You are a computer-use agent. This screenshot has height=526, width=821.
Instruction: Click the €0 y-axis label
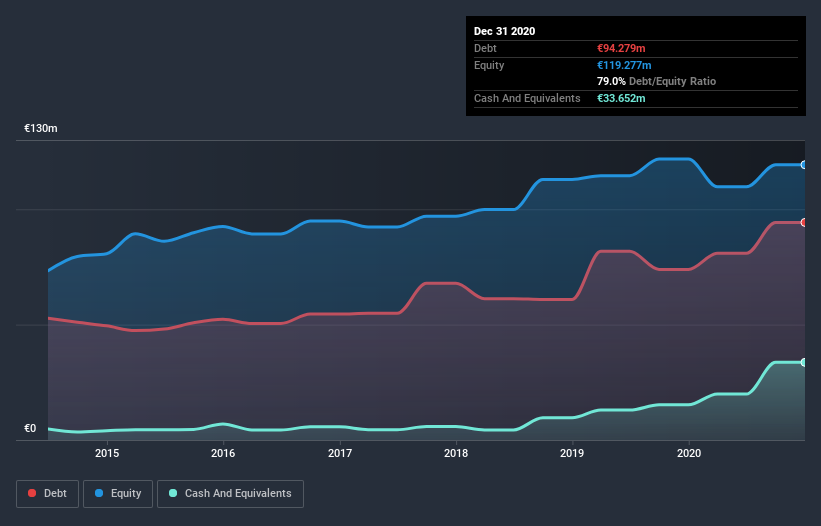coord(30,428)
